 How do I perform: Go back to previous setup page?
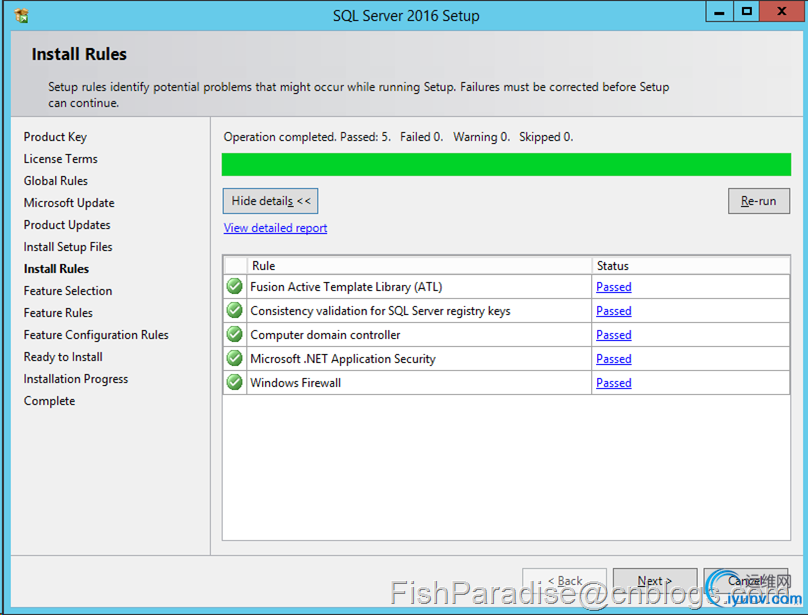click(564, 581)
